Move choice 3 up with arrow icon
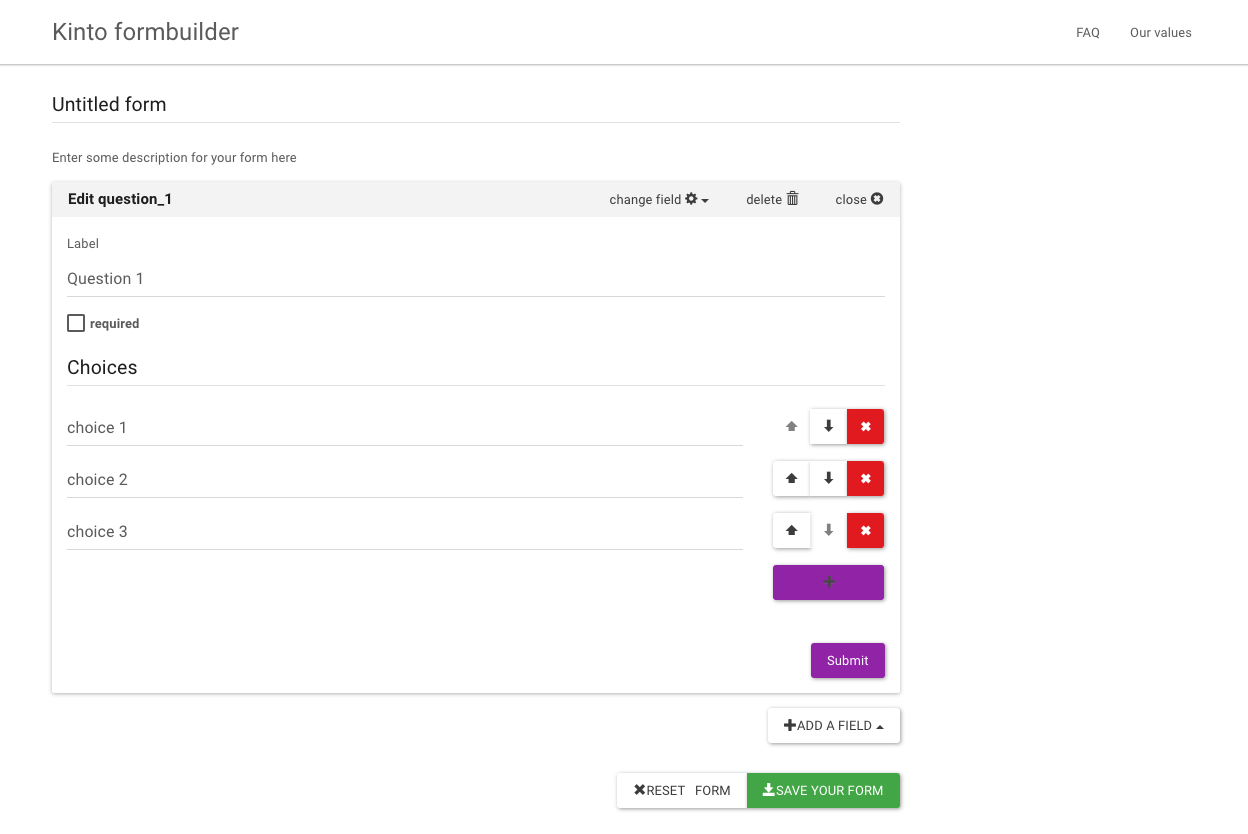The width and height of the screenshot is (1248, 834). pos(791,530)
